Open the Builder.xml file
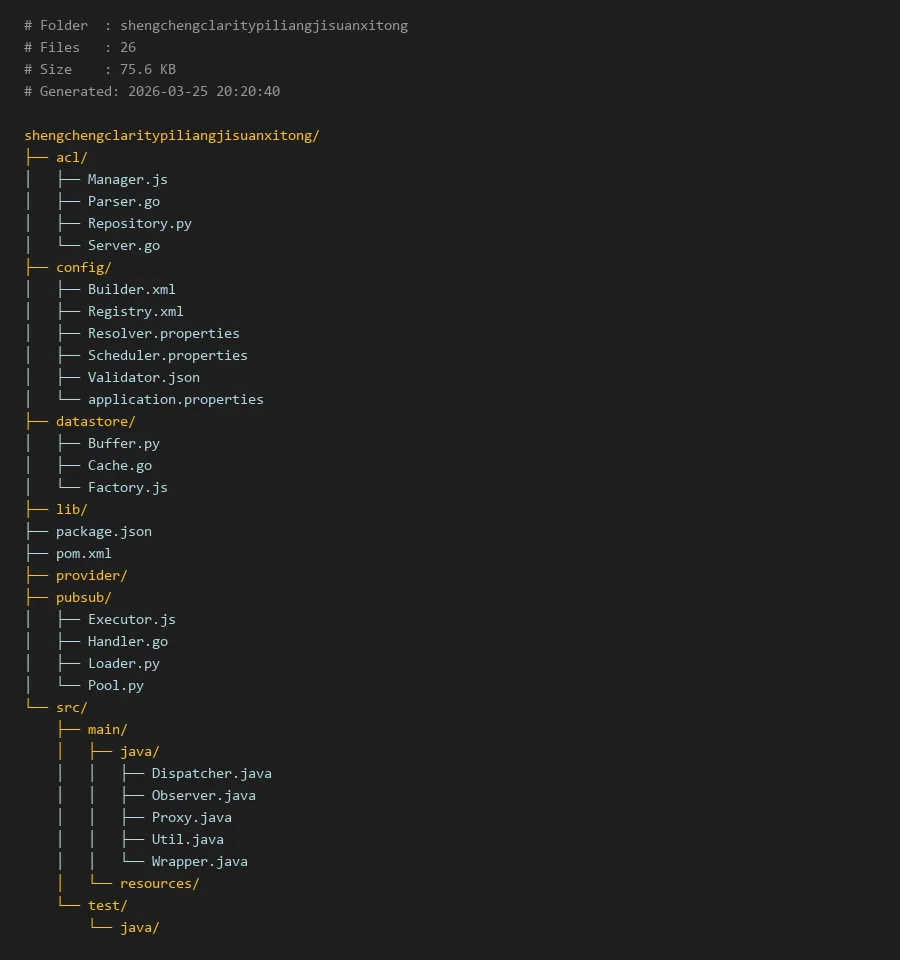The height and width of the screenshot is (960, 900). [x=131, y=290]
